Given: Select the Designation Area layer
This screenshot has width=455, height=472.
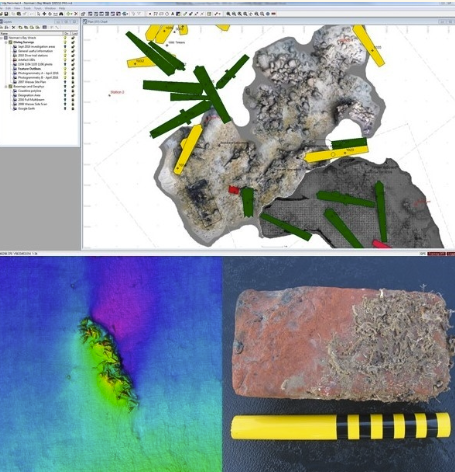Looking at the screenshot, I should coord(29,95).
